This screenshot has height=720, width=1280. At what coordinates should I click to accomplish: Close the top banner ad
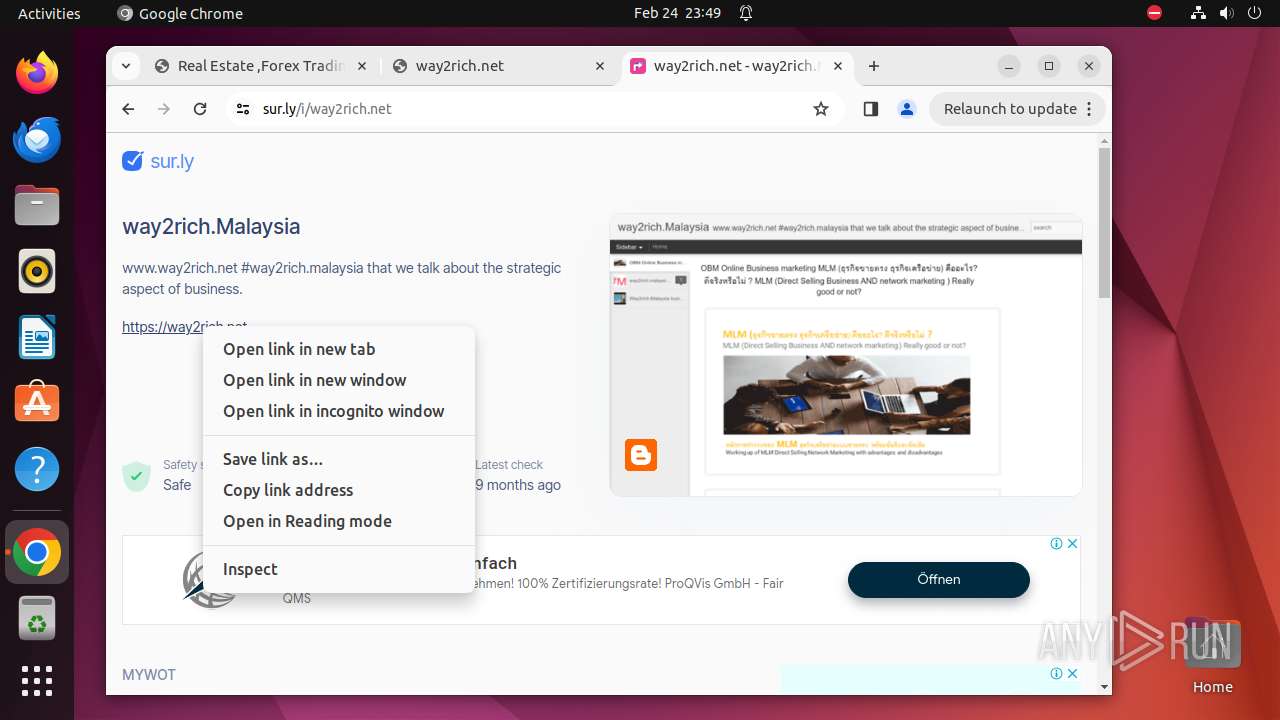pos(1072,544)
